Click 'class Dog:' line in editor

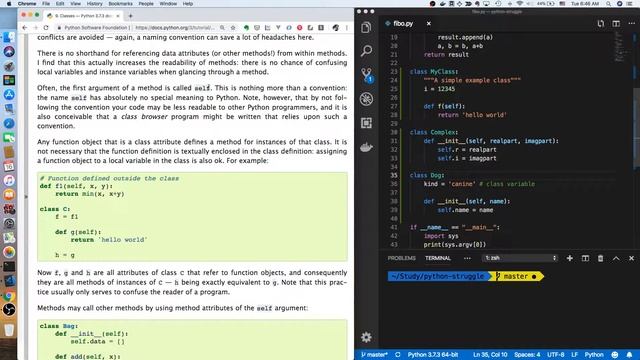pos(427,175)
